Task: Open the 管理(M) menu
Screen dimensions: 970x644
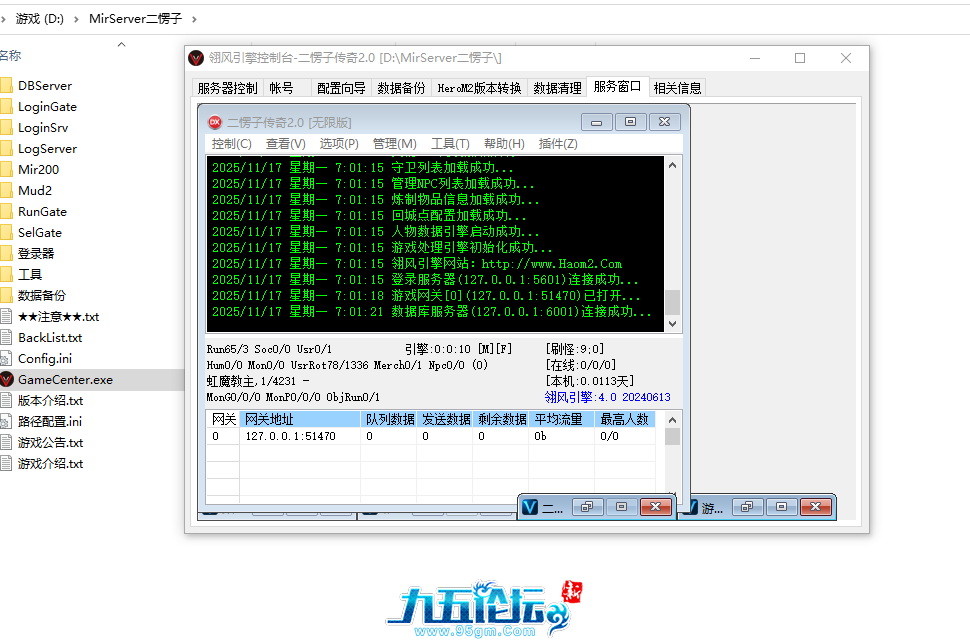Action: [x=394, y=144]
